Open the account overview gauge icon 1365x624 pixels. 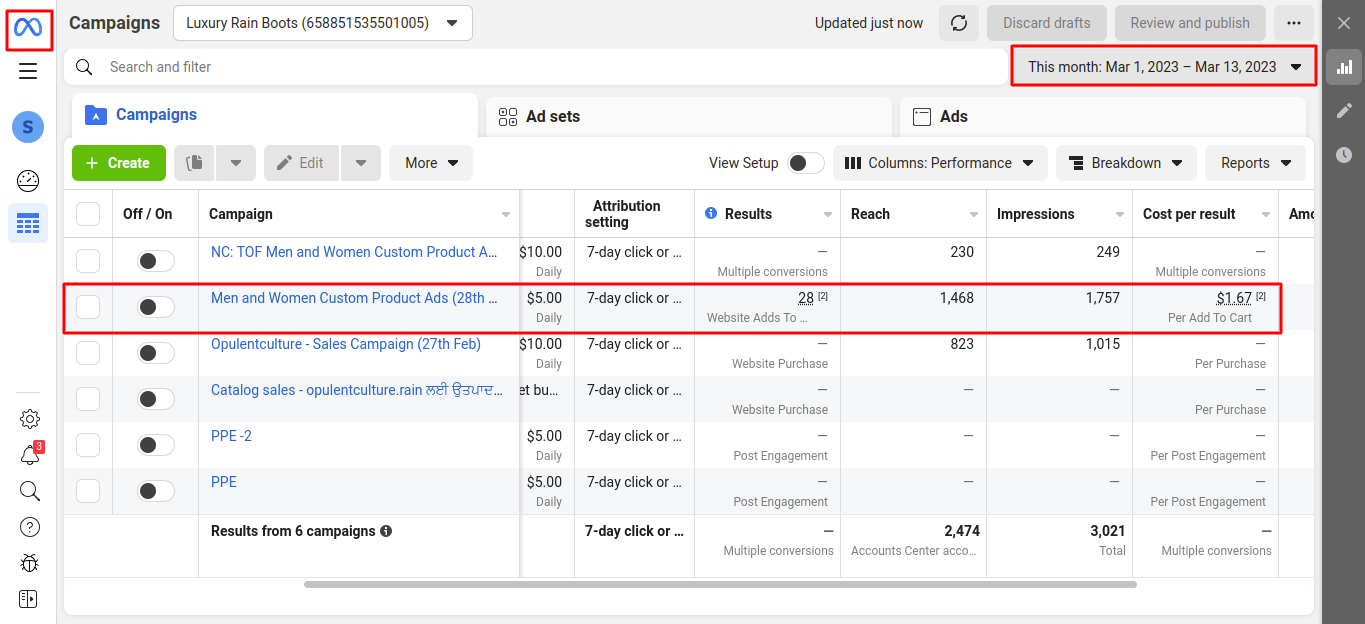(28, 181)
